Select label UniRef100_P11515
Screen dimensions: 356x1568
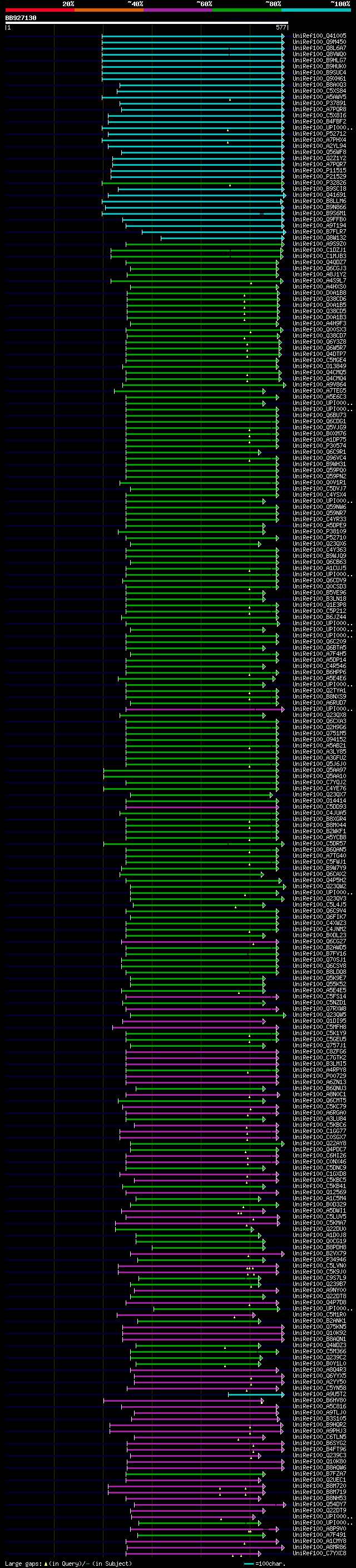coord(319,170)
